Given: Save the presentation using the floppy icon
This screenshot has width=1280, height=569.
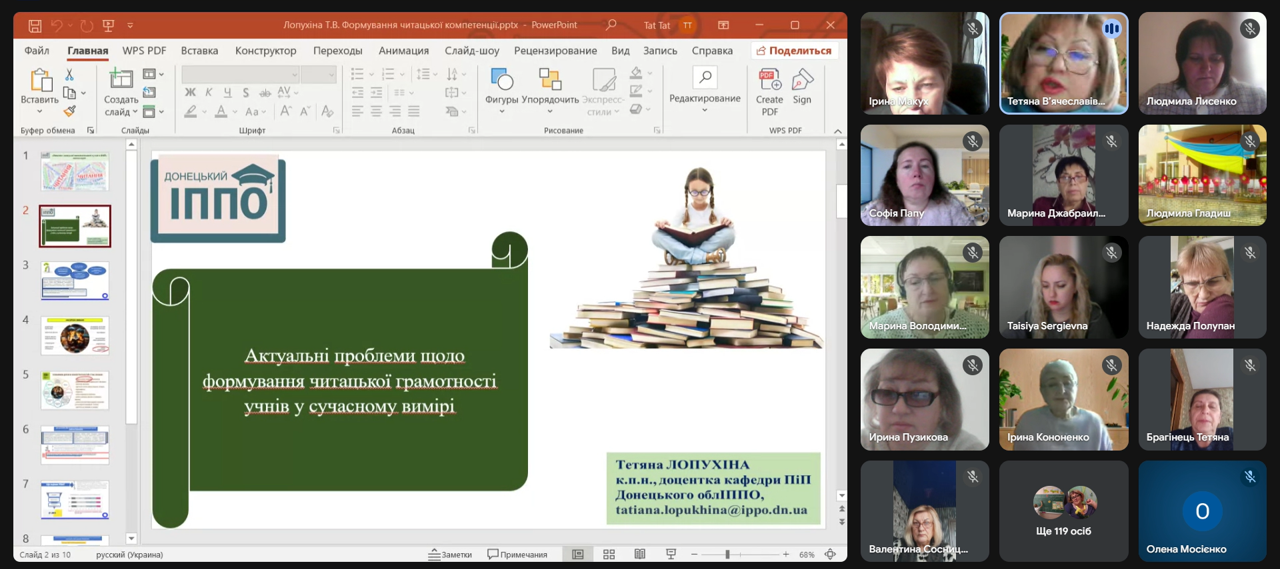Looking at the screenshot, I should [x=35, y=25].
